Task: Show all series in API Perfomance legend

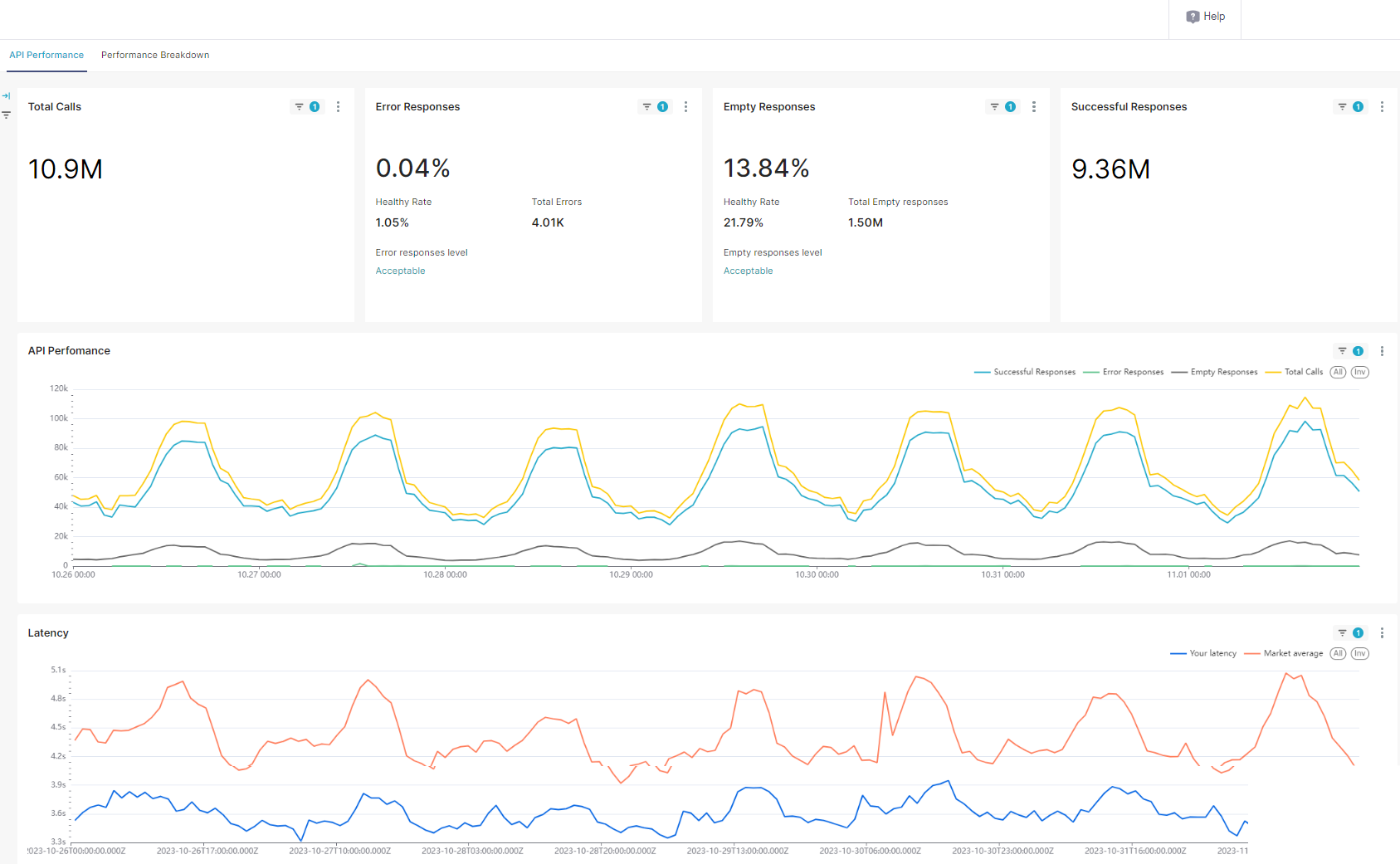Action: point(1338,372)
